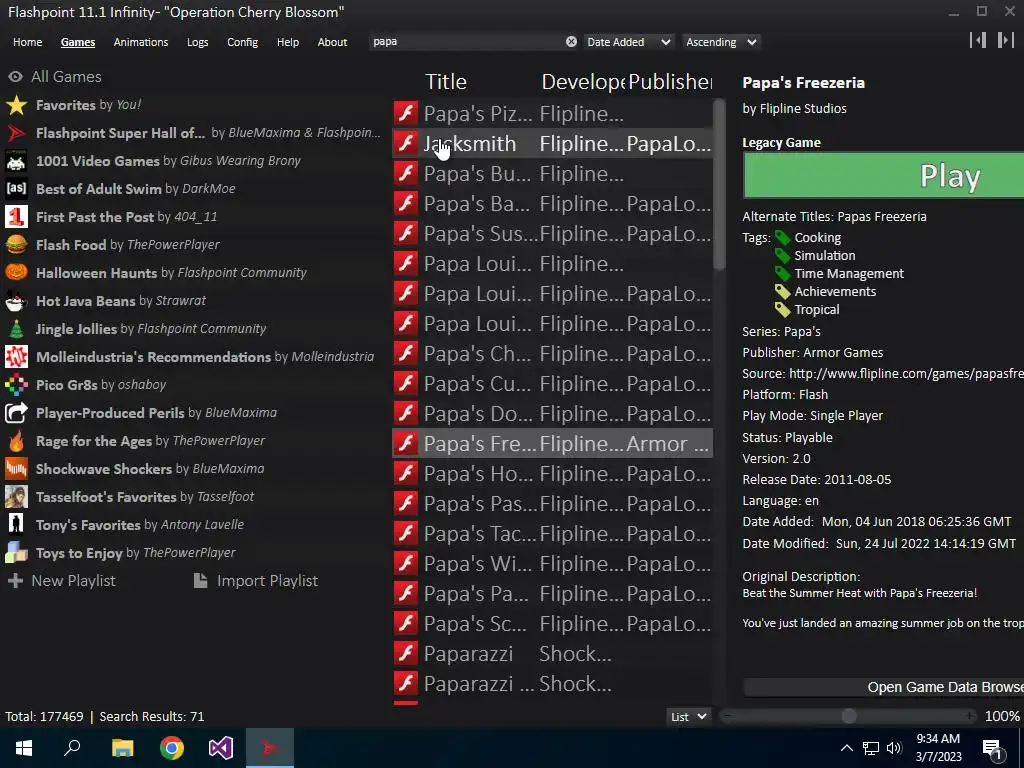Switch to the Games tab

(x=78, y=42)
